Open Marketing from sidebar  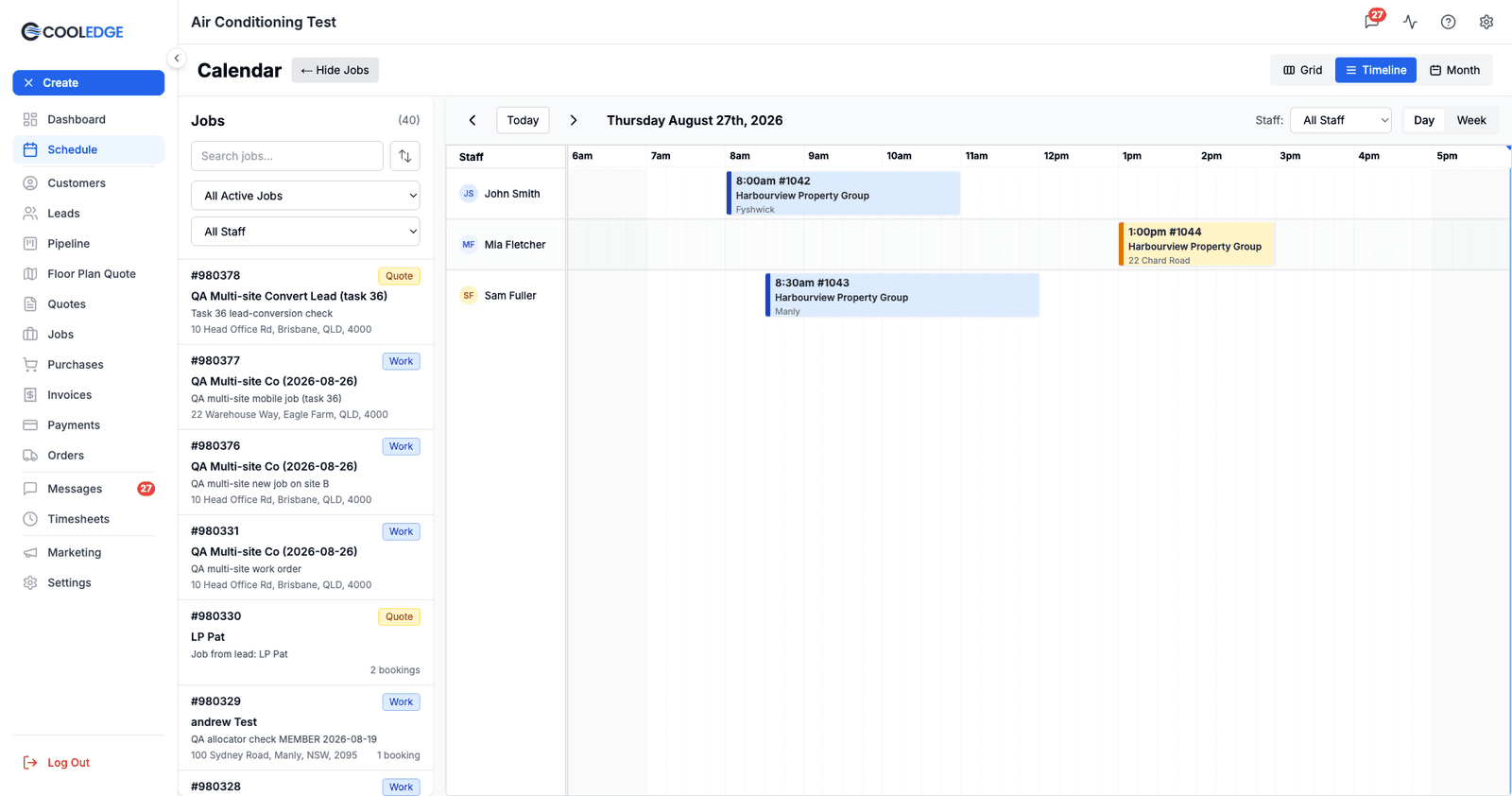89,552
